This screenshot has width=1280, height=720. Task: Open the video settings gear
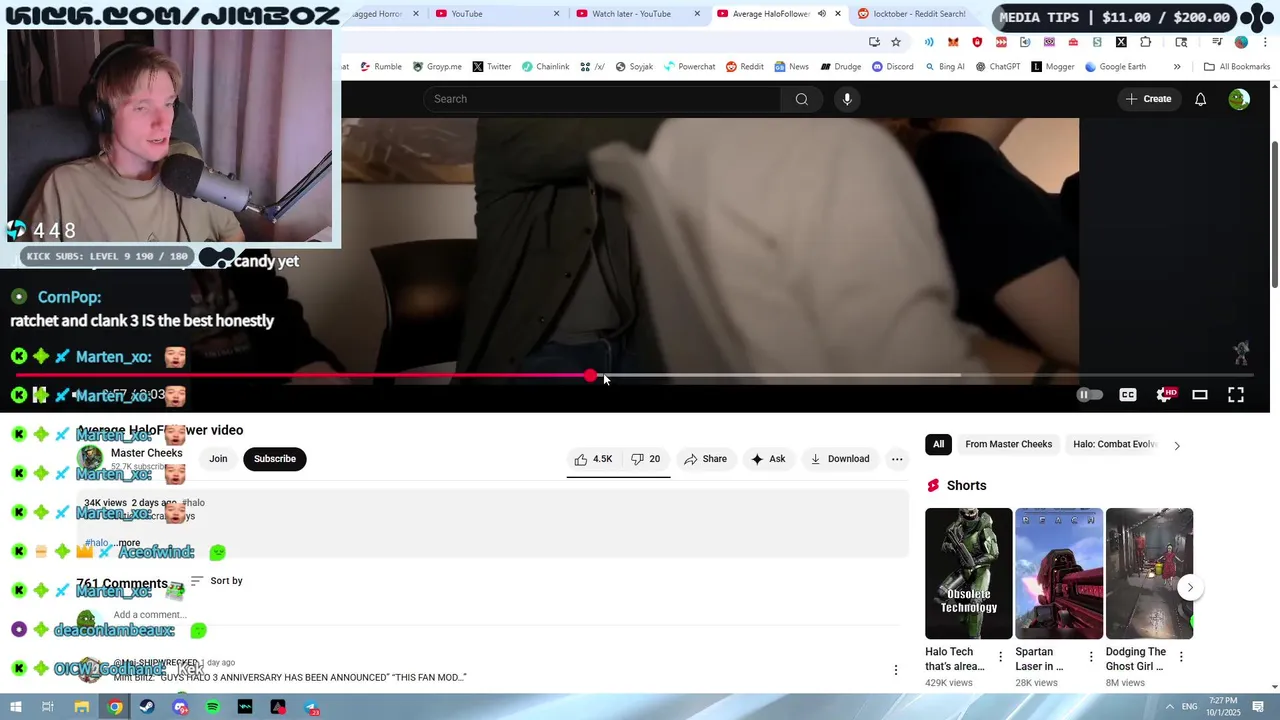1165,395
